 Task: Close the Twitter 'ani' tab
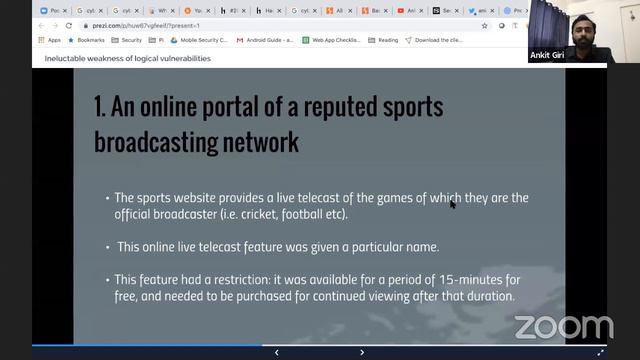tap(492, 11)
